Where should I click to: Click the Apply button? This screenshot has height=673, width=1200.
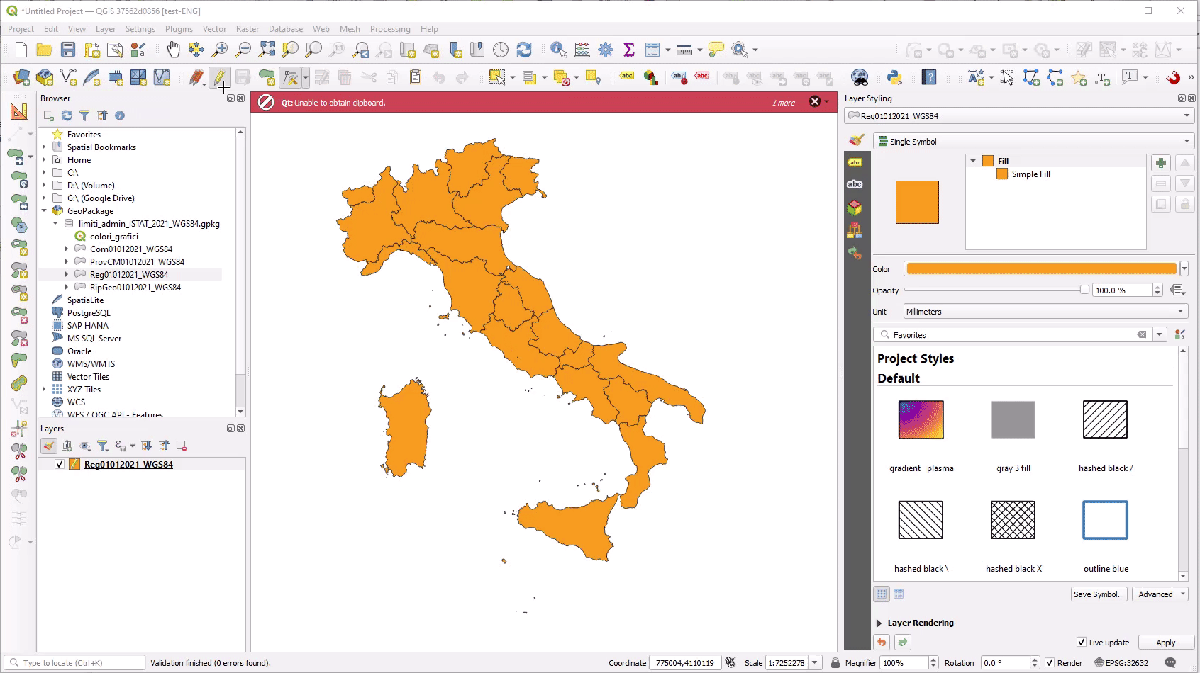pyautogui.click(x=1165, y=642)
